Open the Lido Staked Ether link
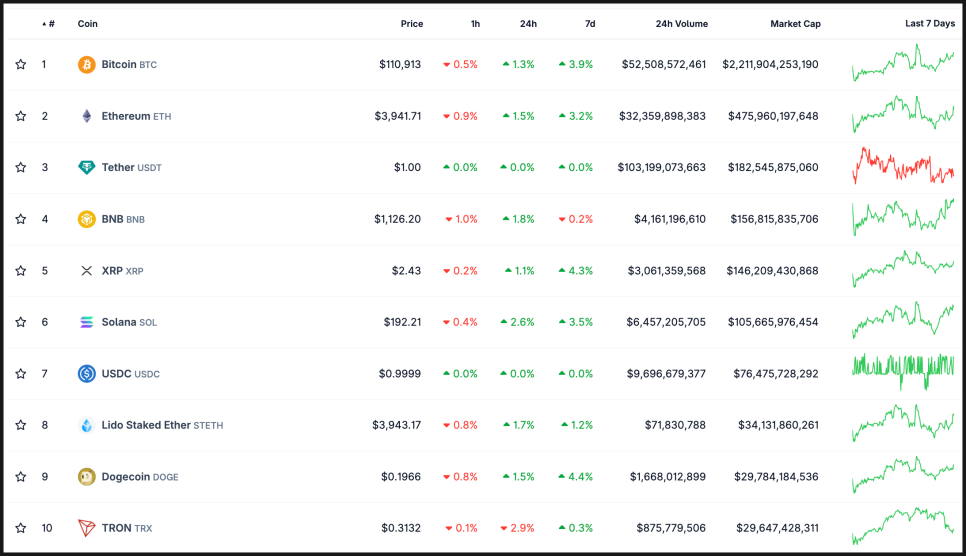The height and width of the screenshot is (556, 966). pyautogui.click(x=146, y=425)
